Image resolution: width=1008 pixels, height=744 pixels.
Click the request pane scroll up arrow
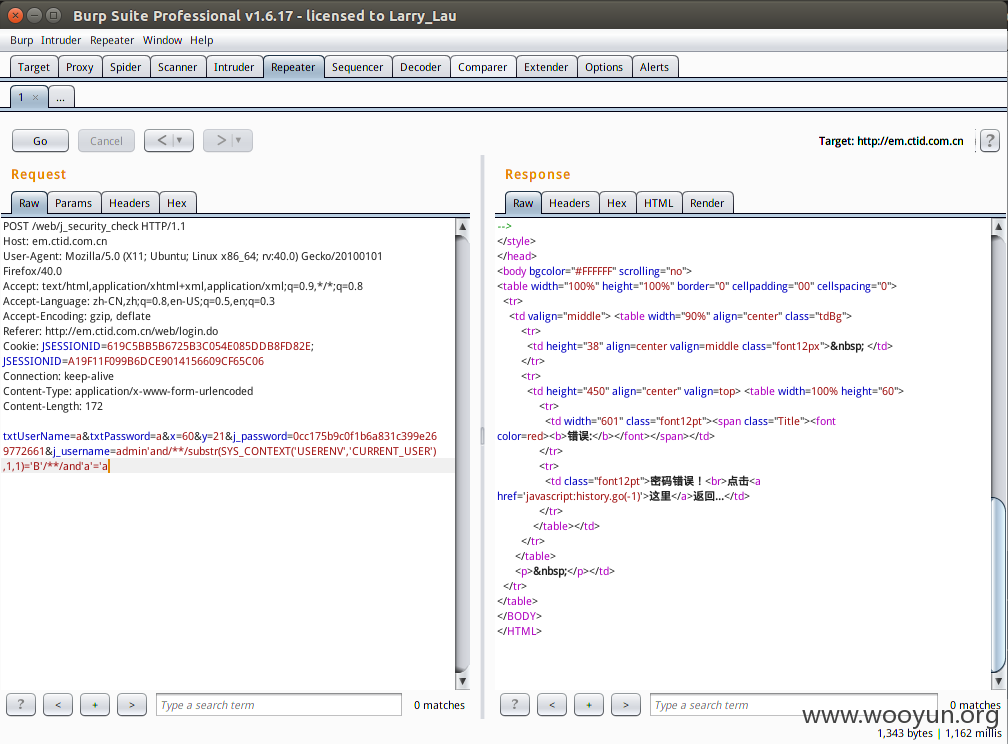point(462,226)
